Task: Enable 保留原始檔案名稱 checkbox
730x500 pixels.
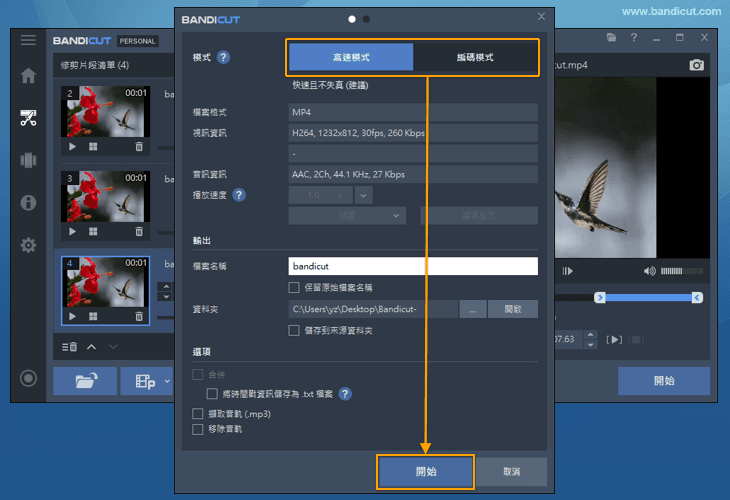Action: pos(294,287)
